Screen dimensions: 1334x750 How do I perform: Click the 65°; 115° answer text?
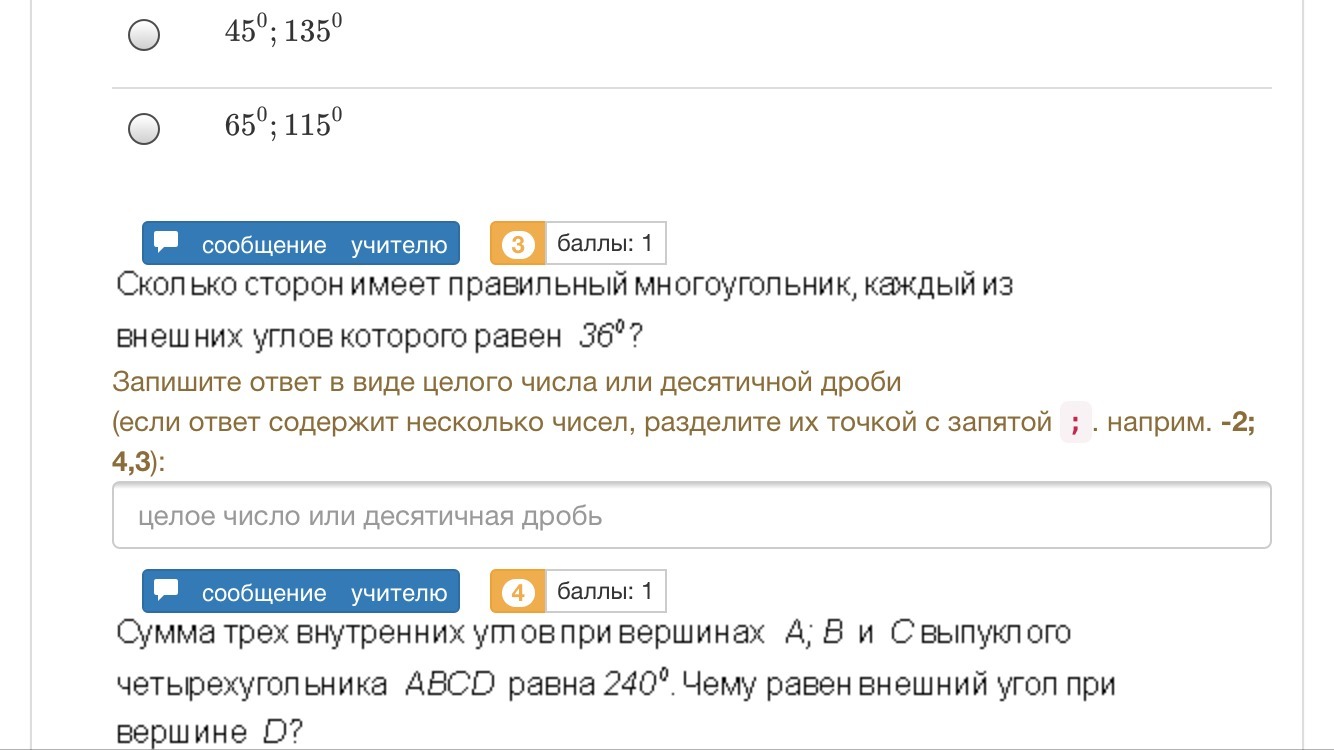pos(284,124)
